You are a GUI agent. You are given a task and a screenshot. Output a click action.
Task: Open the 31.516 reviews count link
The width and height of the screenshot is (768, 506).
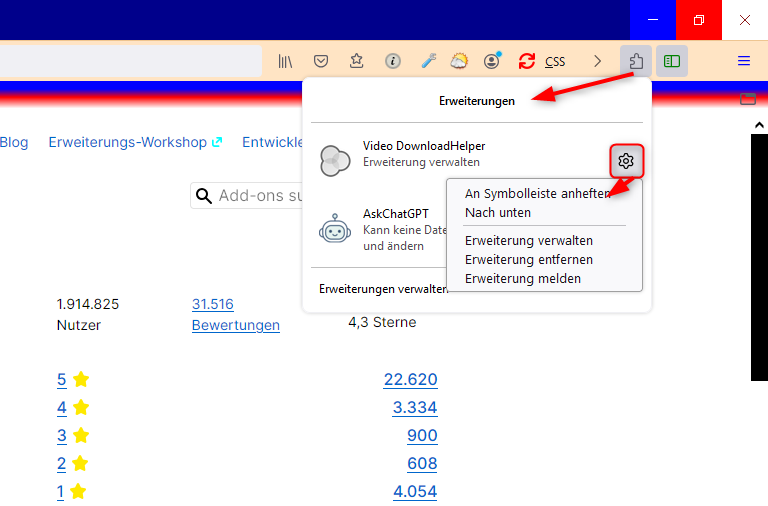[213, 304]
